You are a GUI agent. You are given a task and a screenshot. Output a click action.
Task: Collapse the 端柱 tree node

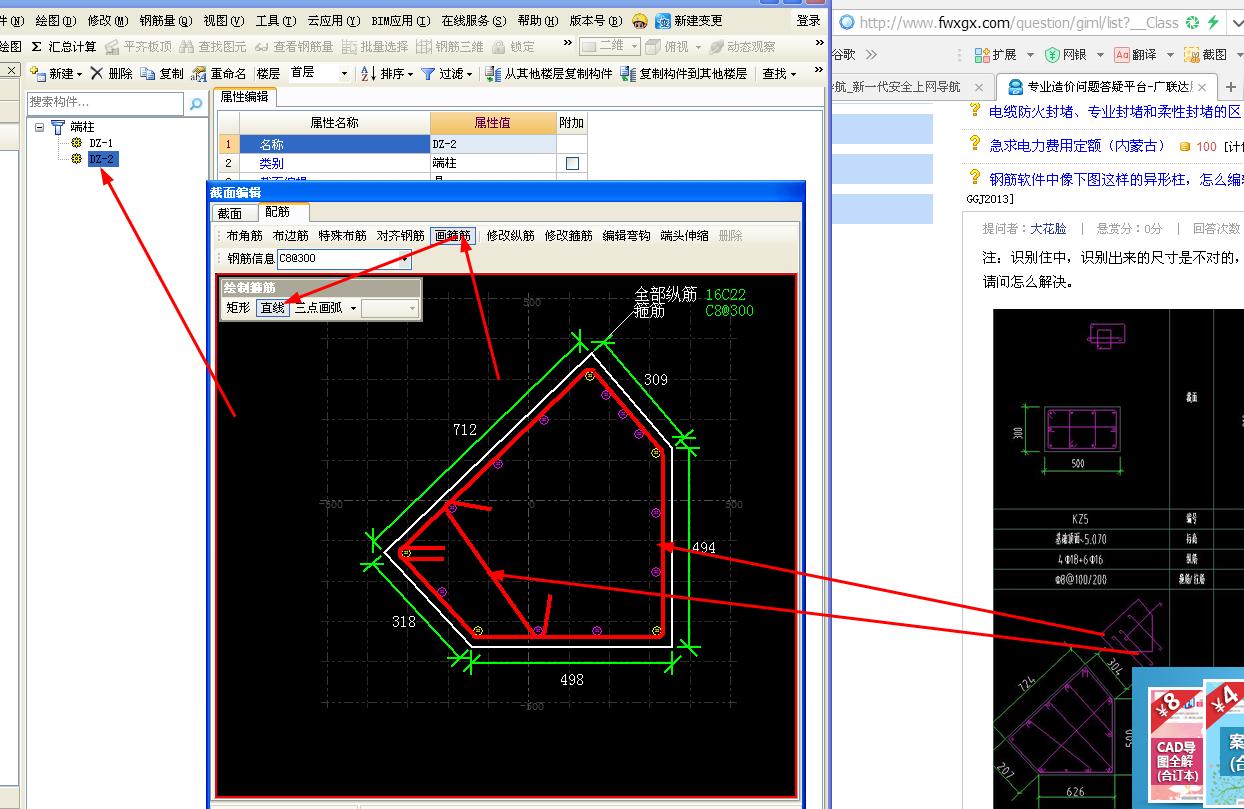coord(39,127)
